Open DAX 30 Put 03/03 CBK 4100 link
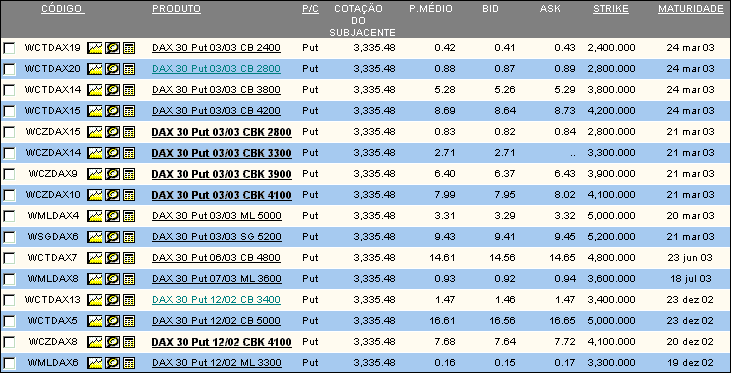This screenshot has height=373, width=731. click(x=221, y=195)
